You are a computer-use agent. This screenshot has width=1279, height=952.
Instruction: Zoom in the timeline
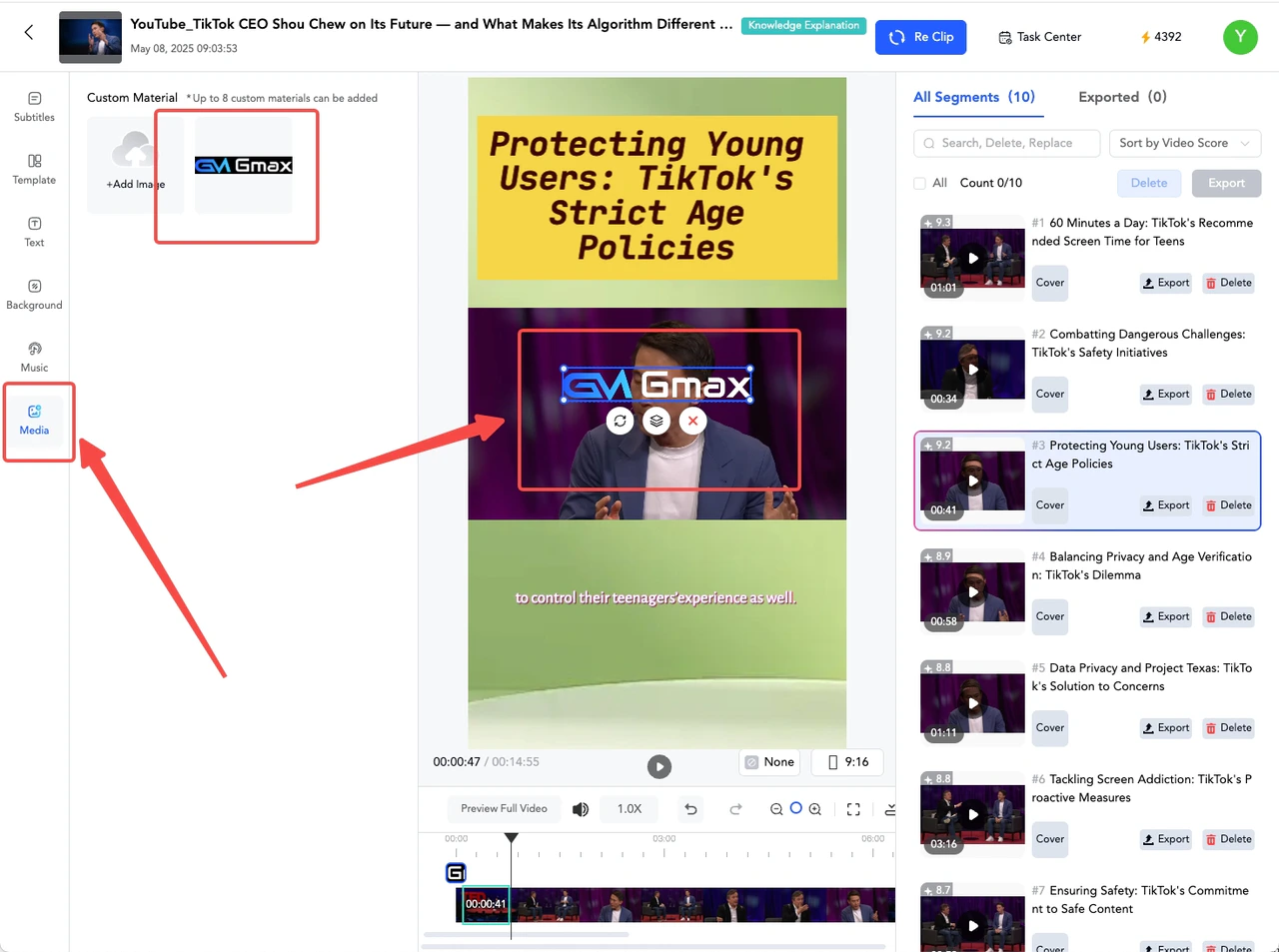tap(815, 809)
